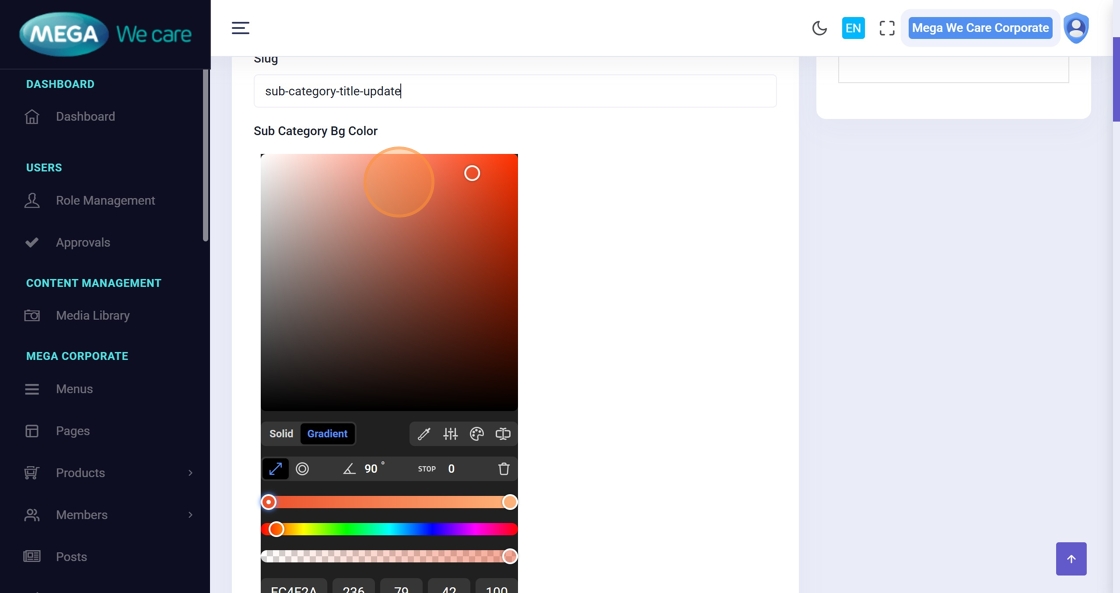The height and width of the screenshot is (593, 1120).
Task: Open the color palette presets icon
Action: pyautogui.click(x=477, y=434)
